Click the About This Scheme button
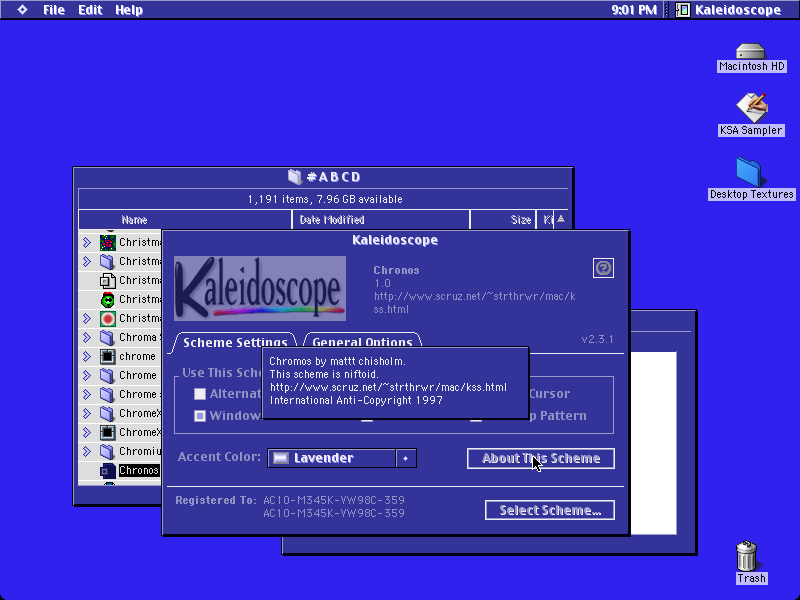 click(x=541, y=458)
